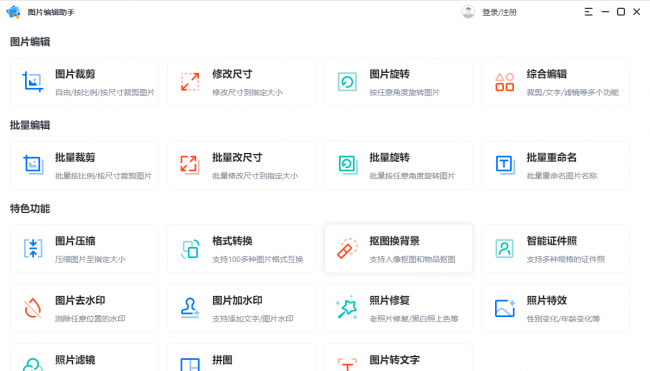
Task: Click the user avatar icon
Action: click(x=468, y=12)
